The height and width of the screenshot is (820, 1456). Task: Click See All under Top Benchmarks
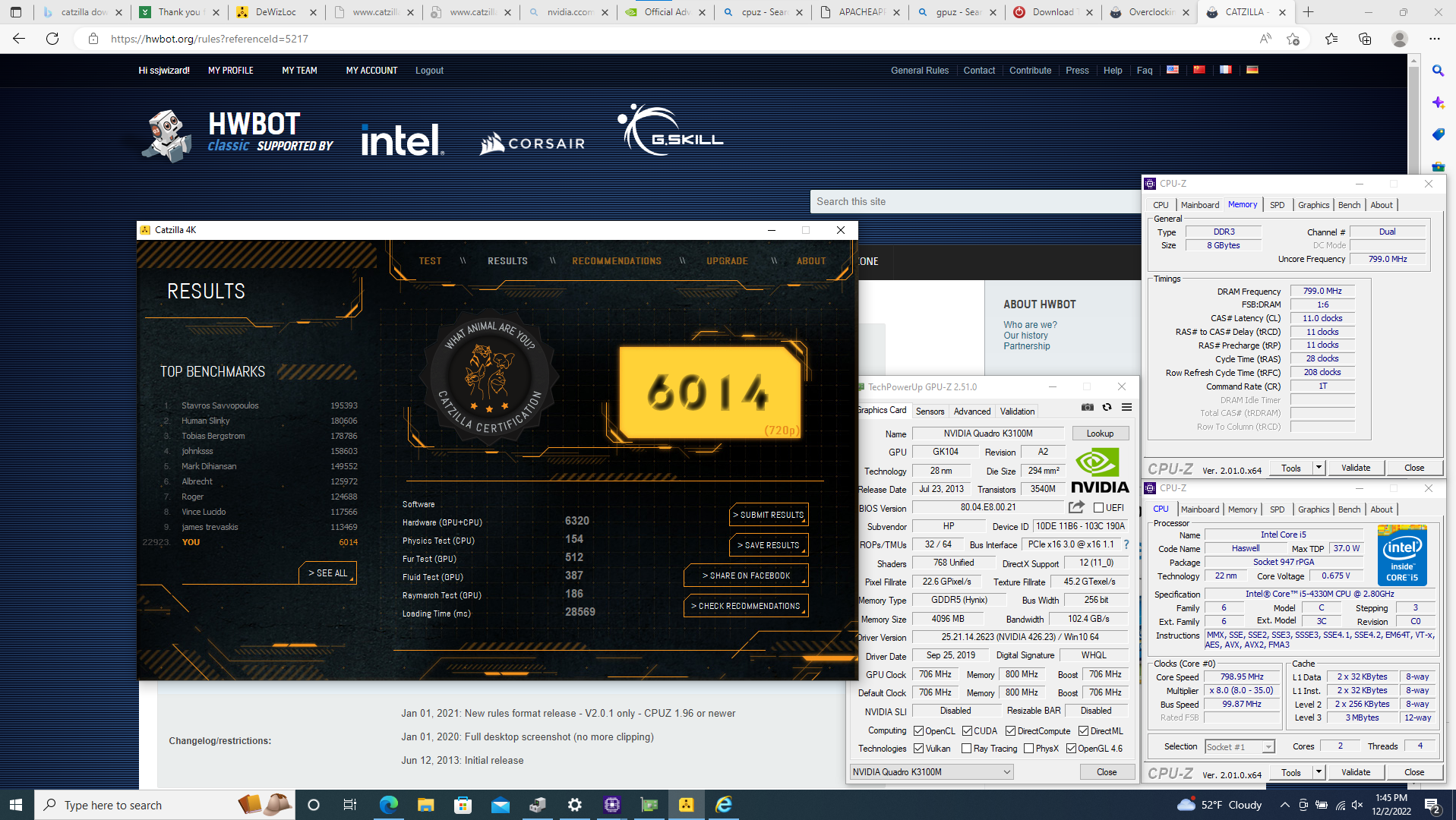(x=327, y=573)
